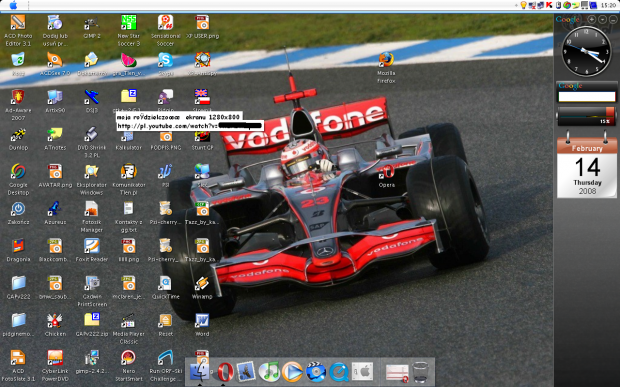Open the Ad-Aware 2007 shortcut
This screenshot has height=387, width=620.
coord(18,105)
